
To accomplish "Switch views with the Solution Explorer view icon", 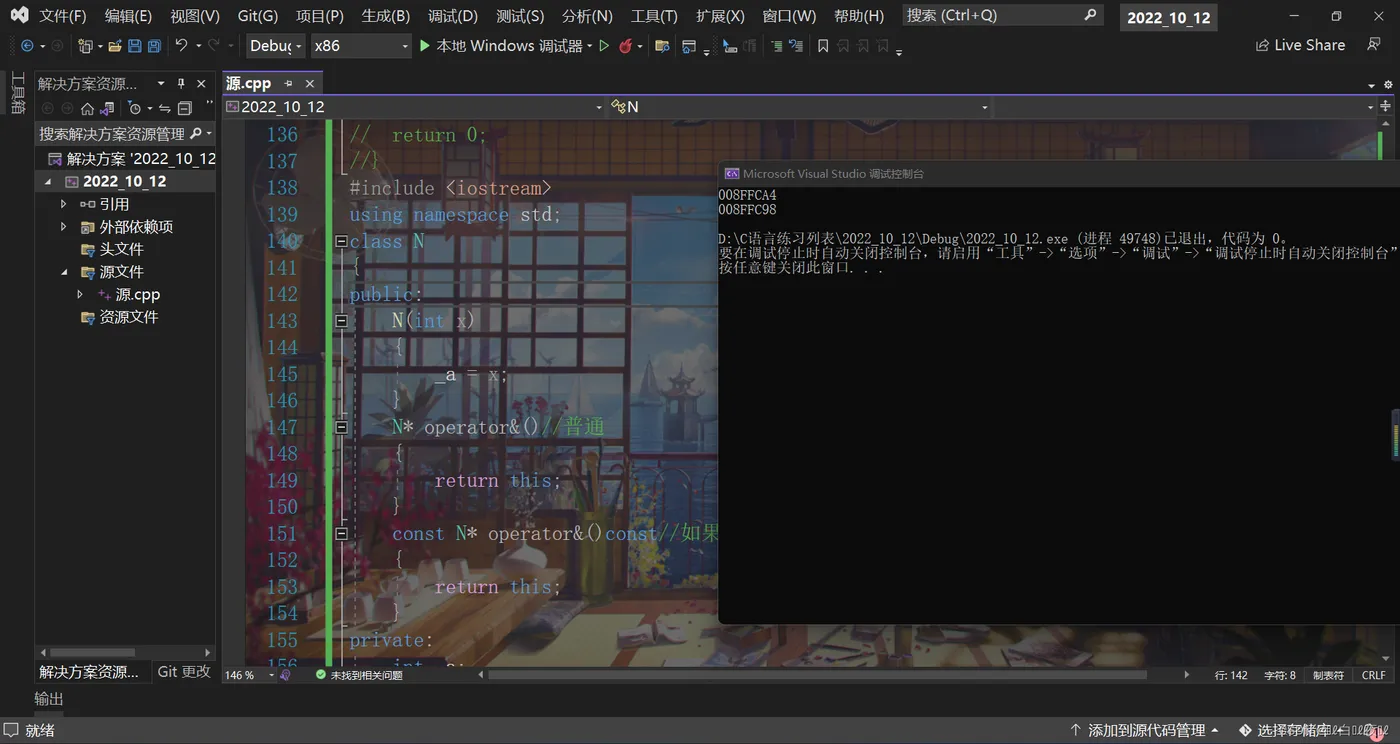I will pyautogui.click(x=106, y=108).
